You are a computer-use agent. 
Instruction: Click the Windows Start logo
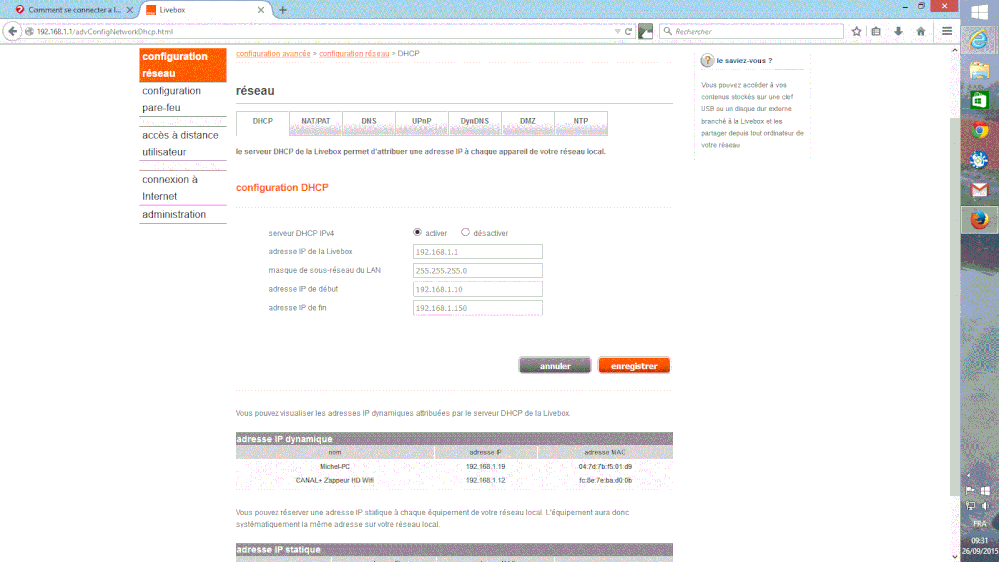979,12
